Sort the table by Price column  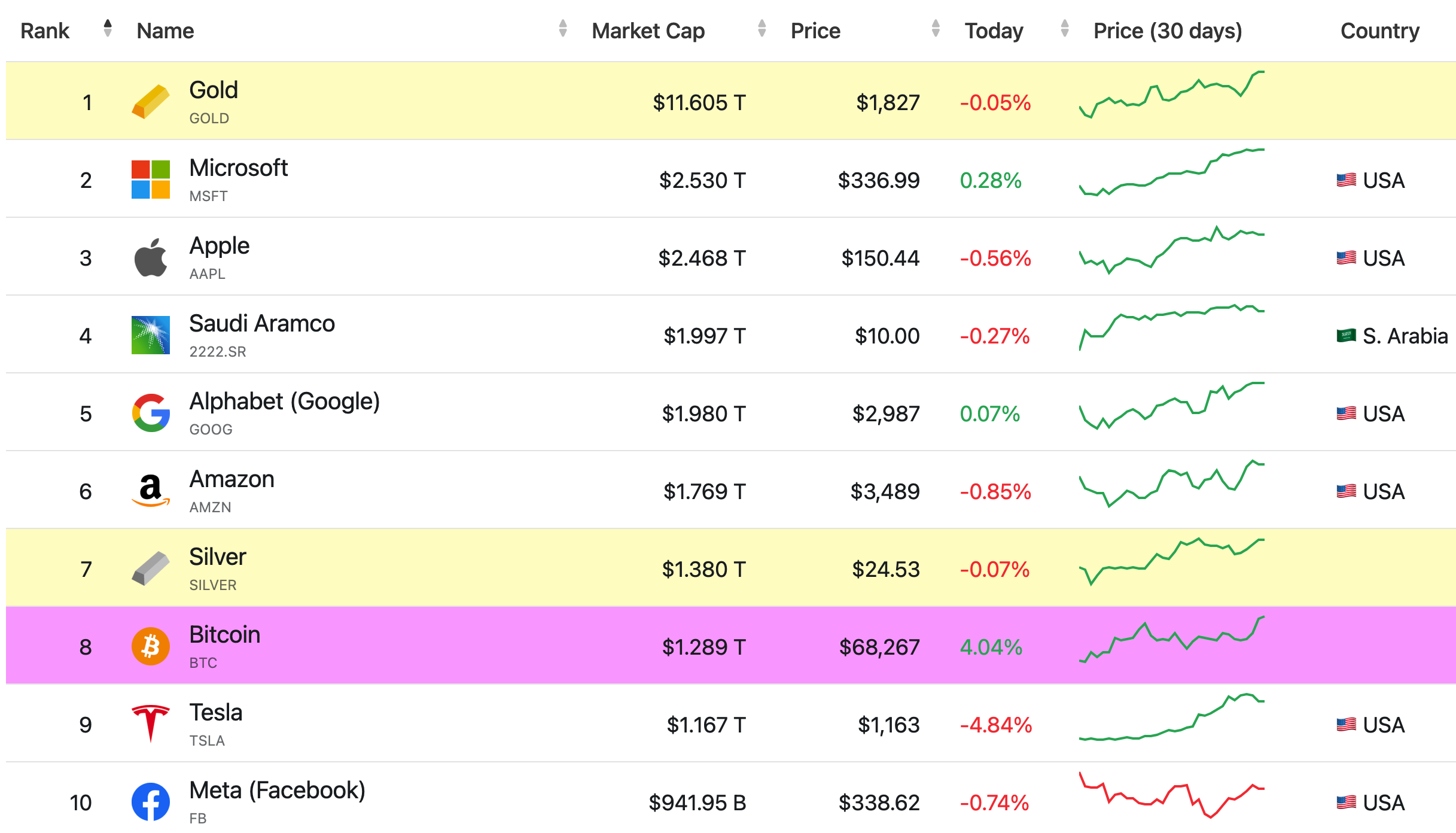click(x=815, y=31)
